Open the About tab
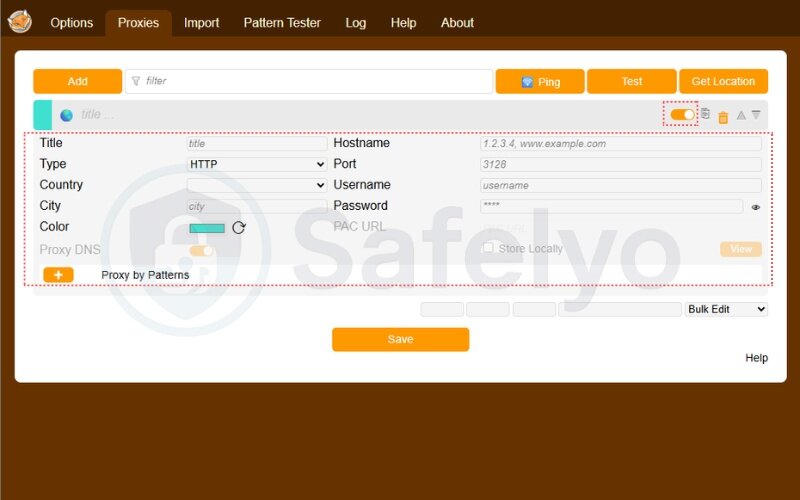The width and height of the screenshot is (800, 500). pos(457,23)
